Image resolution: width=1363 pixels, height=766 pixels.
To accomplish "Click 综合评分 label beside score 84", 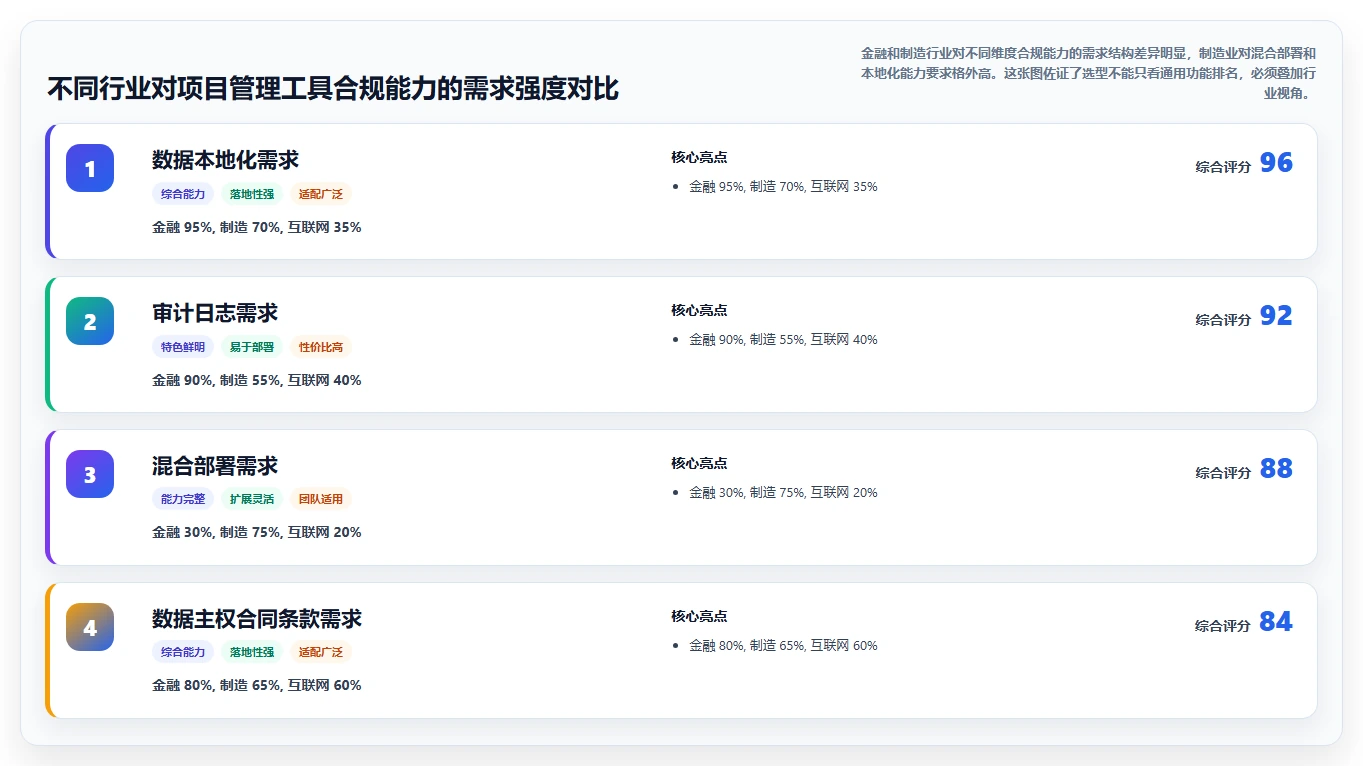I will coord(1223,626).
